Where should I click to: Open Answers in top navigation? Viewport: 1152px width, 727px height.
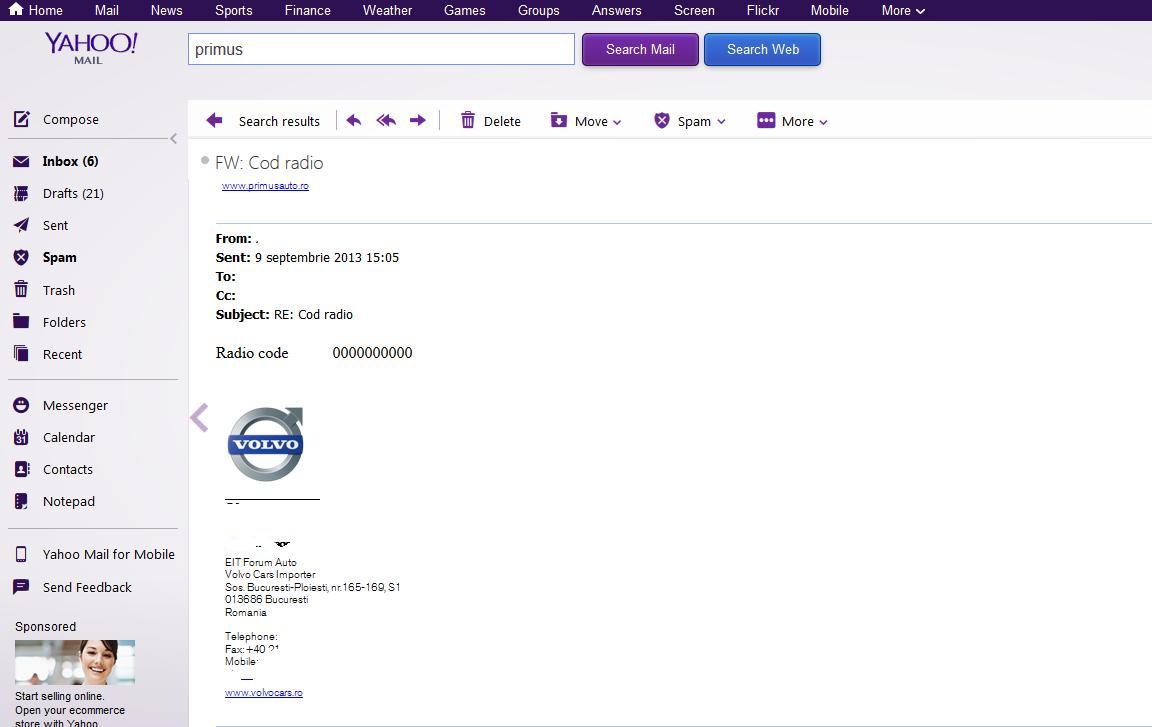click(616, 10)
